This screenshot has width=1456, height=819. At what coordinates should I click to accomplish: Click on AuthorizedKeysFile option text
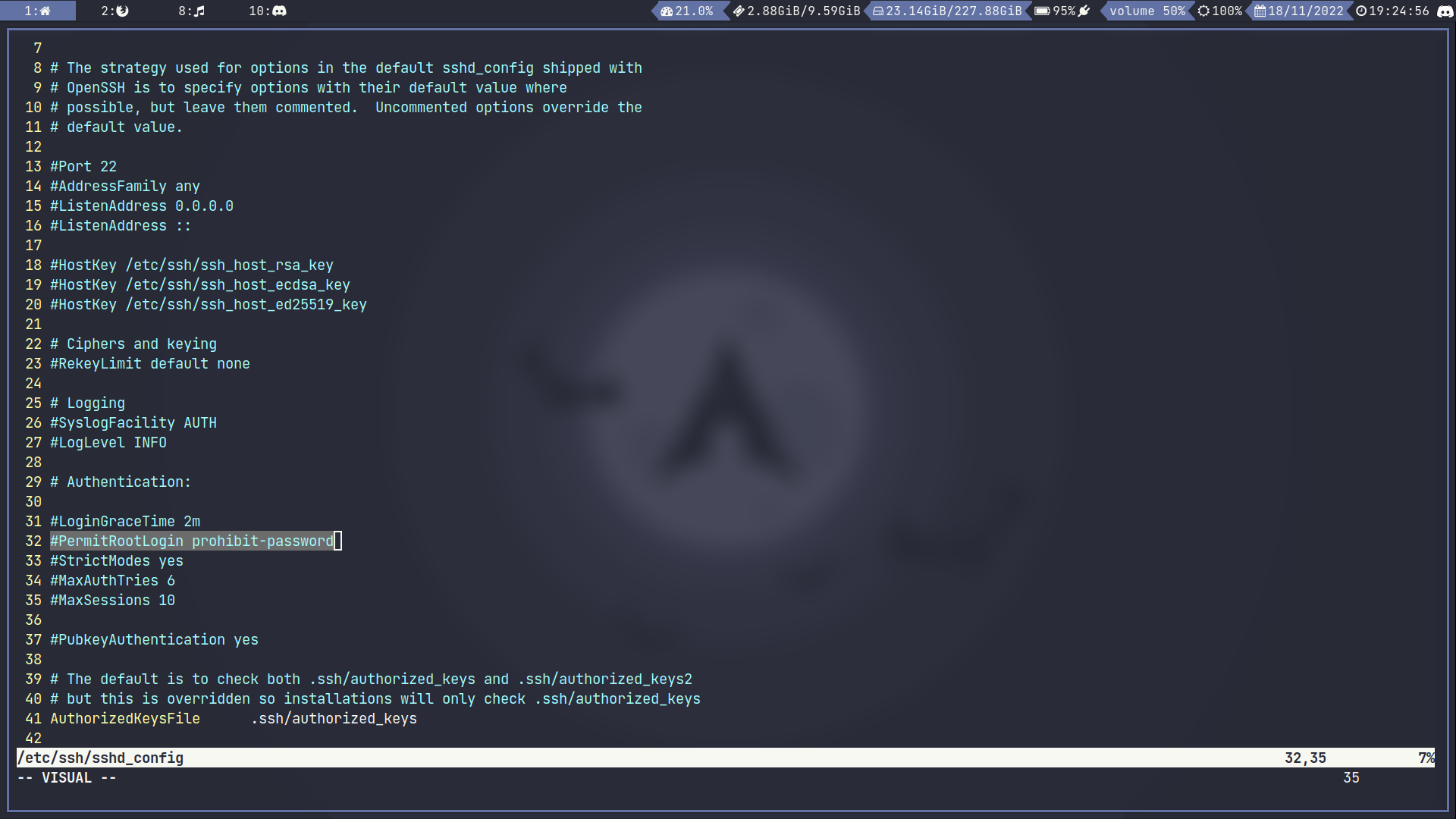pos(125,718)
